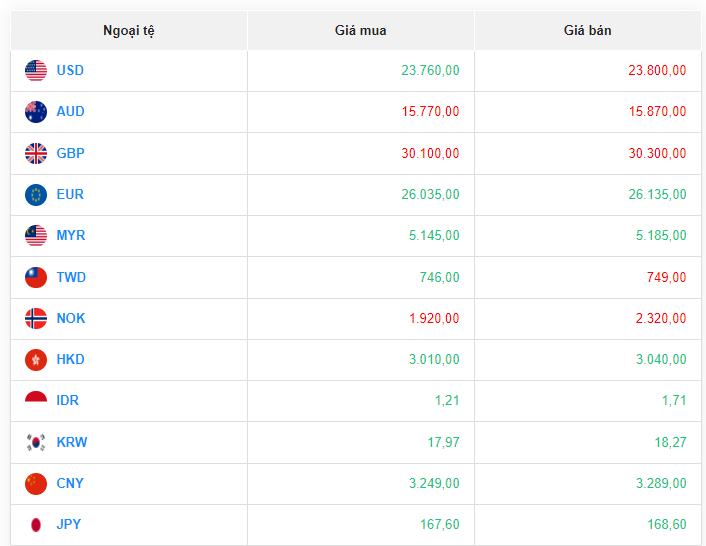Click the NOK sell price 2.320,00
The height and width of the screenshot is (546, 706).
point(657,318)
